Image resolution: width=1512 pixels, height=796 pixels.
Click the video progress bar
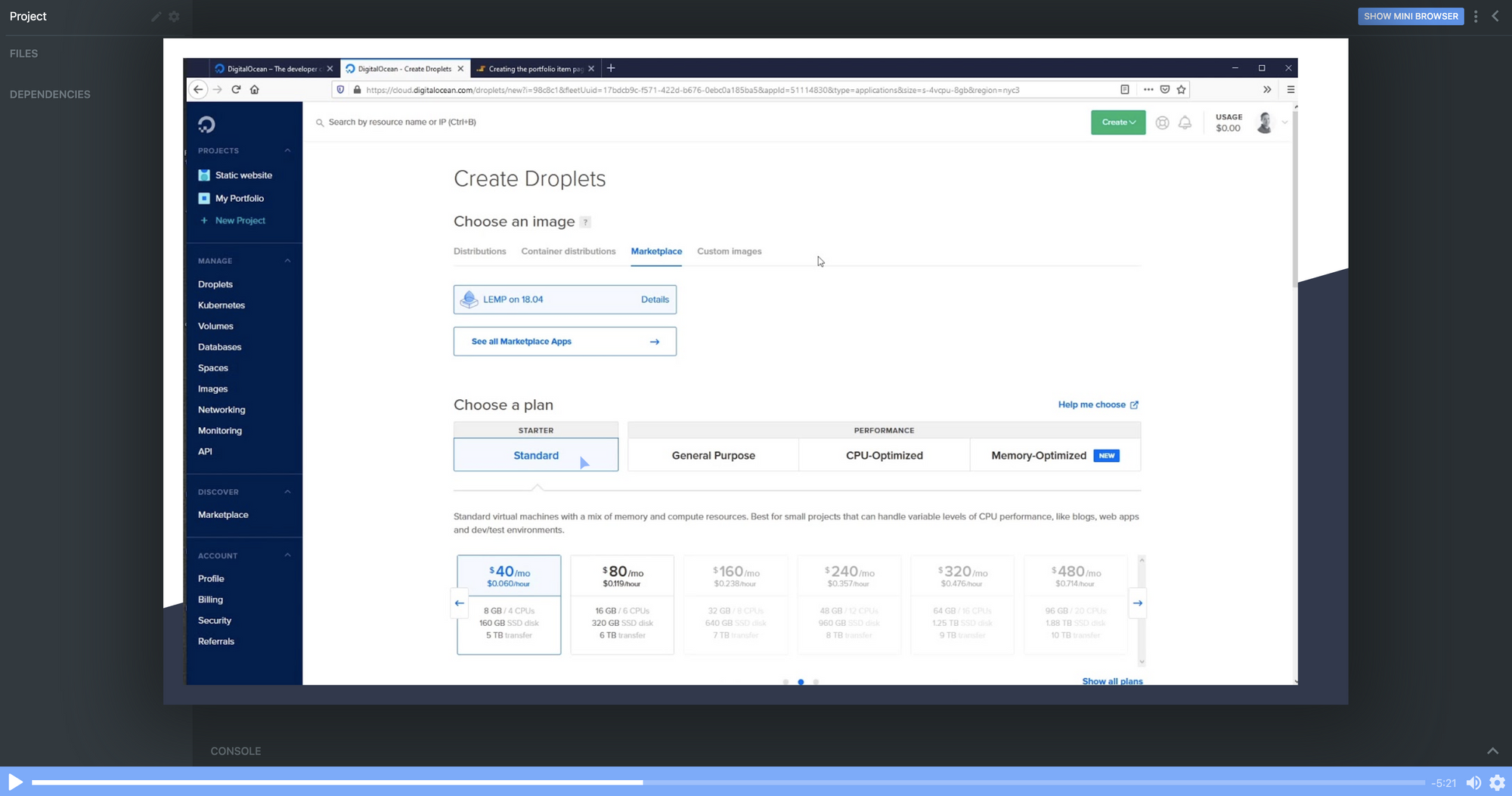point(728,782)
